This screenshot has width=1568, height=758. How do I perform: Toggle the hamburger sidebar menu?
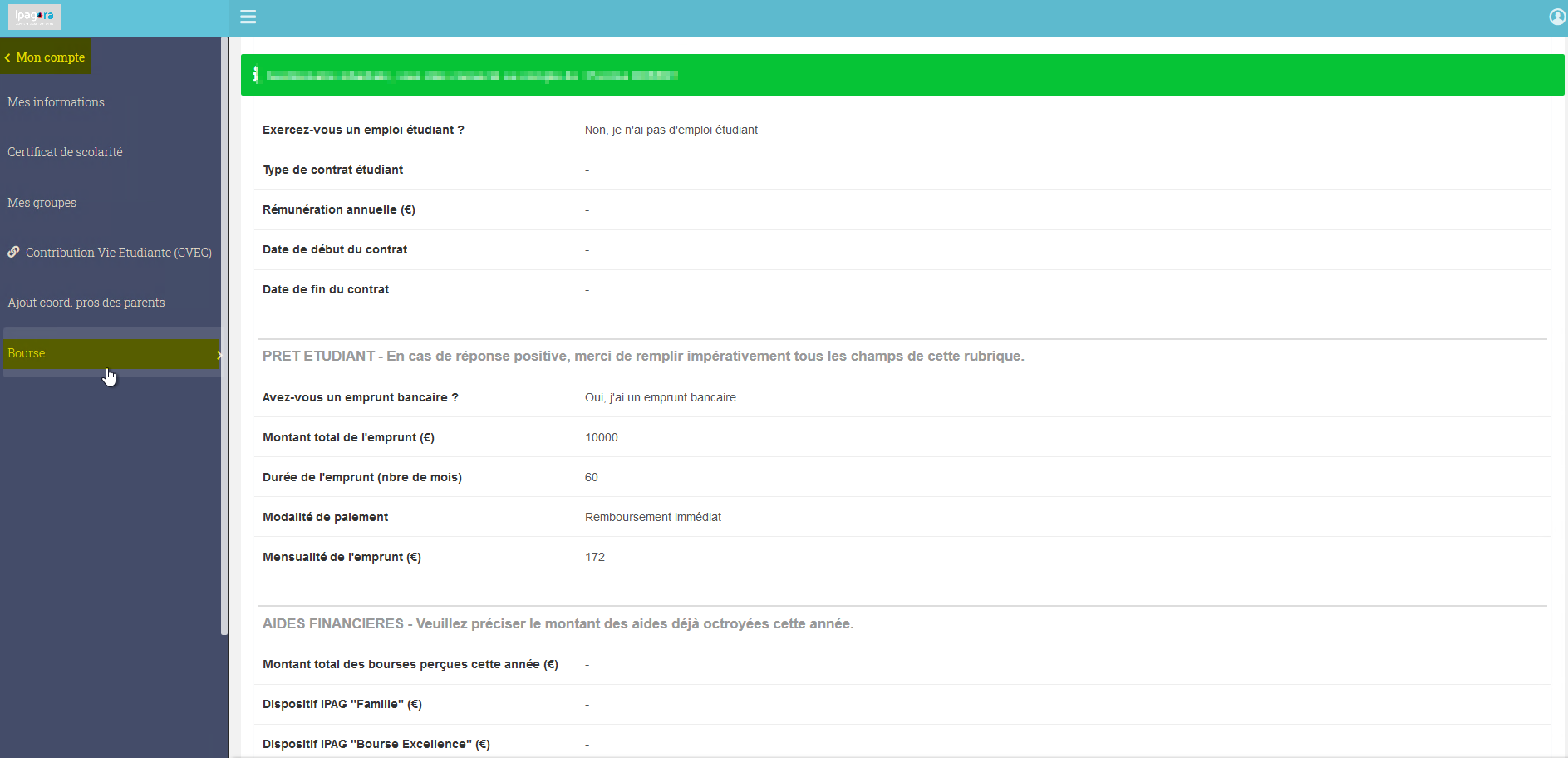(x=248, y=17)
